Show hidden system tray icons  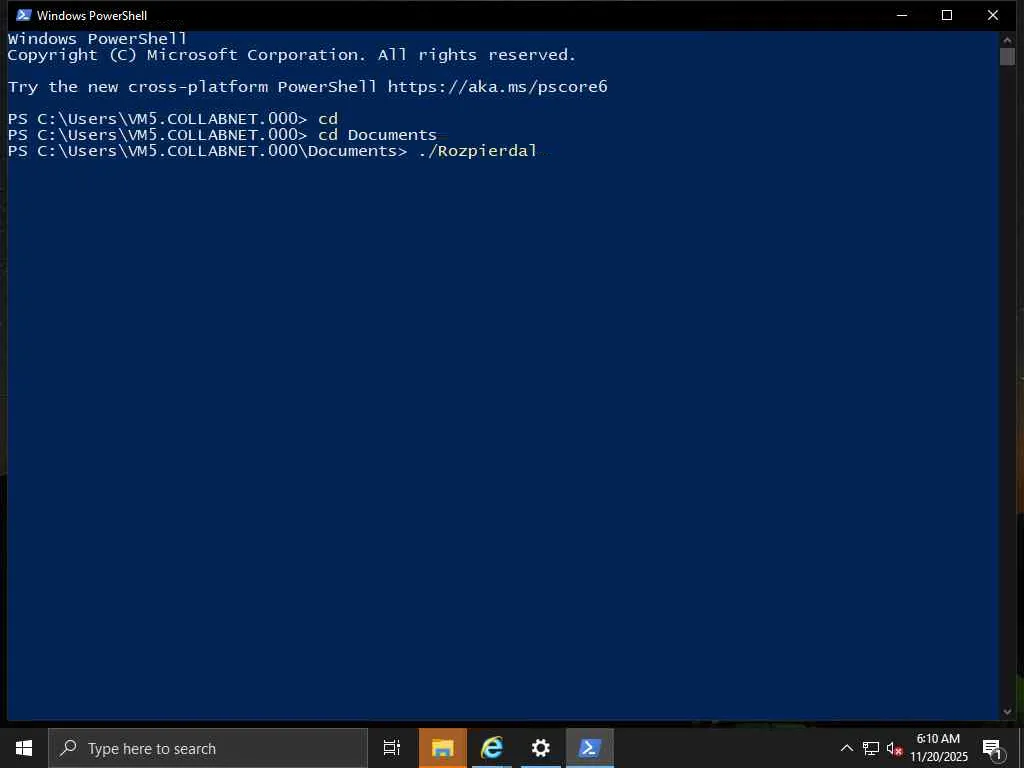point(846,748)
